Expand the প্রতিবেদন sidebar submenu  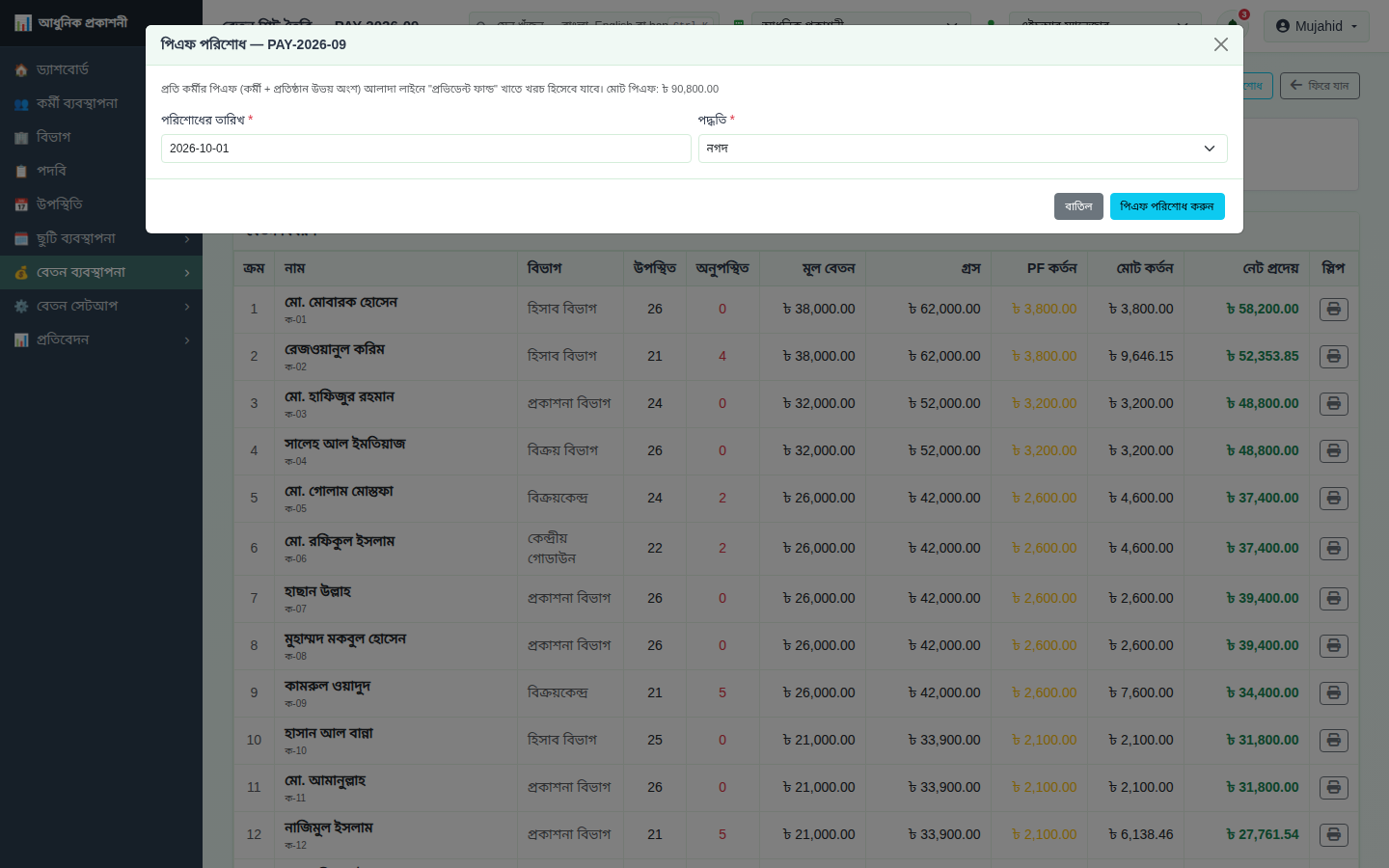pyautogui.click(x=101, y=339)
